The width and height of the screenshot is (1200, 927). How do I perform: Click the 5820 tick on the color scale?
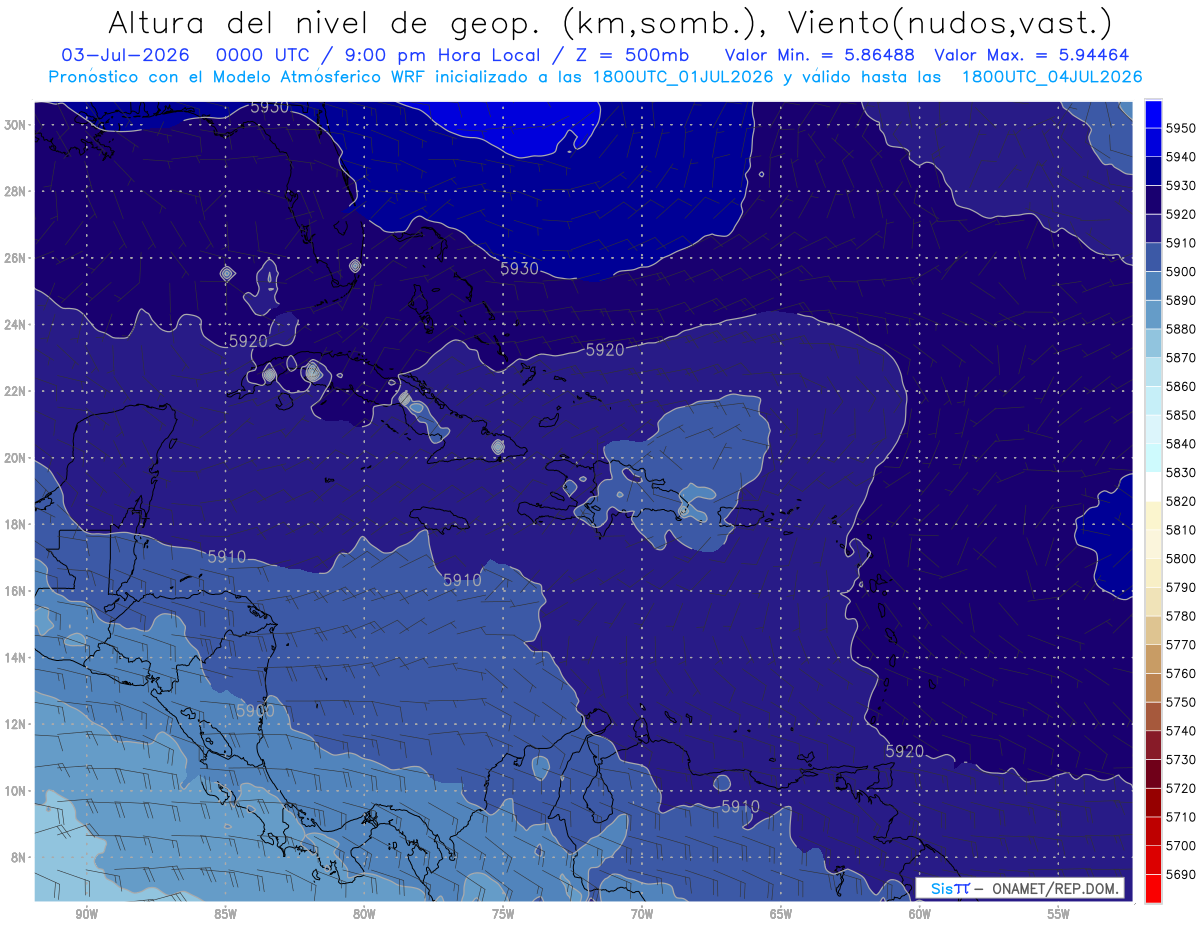click(x=1181, y=501)
